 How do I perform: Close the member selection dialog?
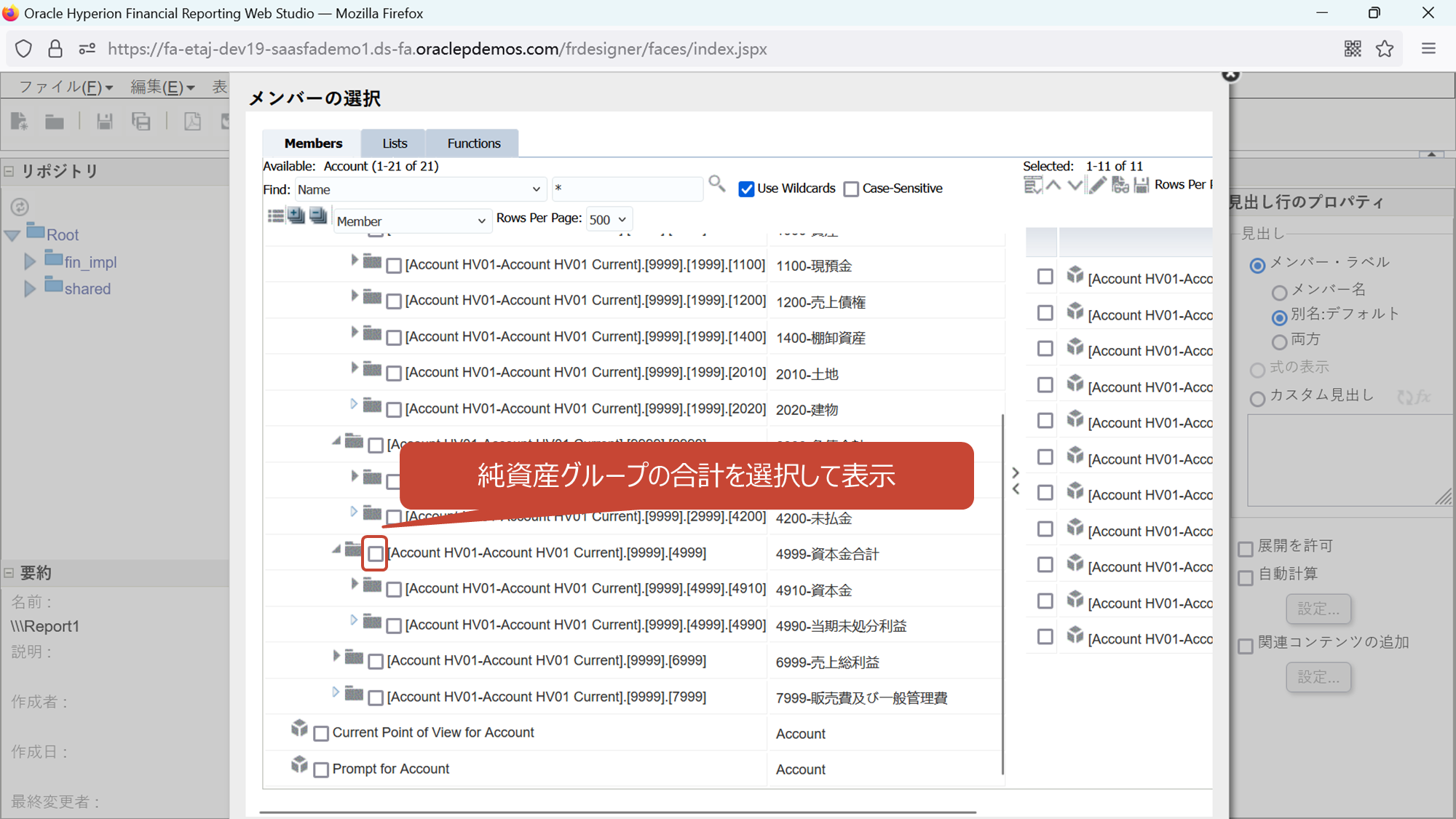(x=1230, y=75)
